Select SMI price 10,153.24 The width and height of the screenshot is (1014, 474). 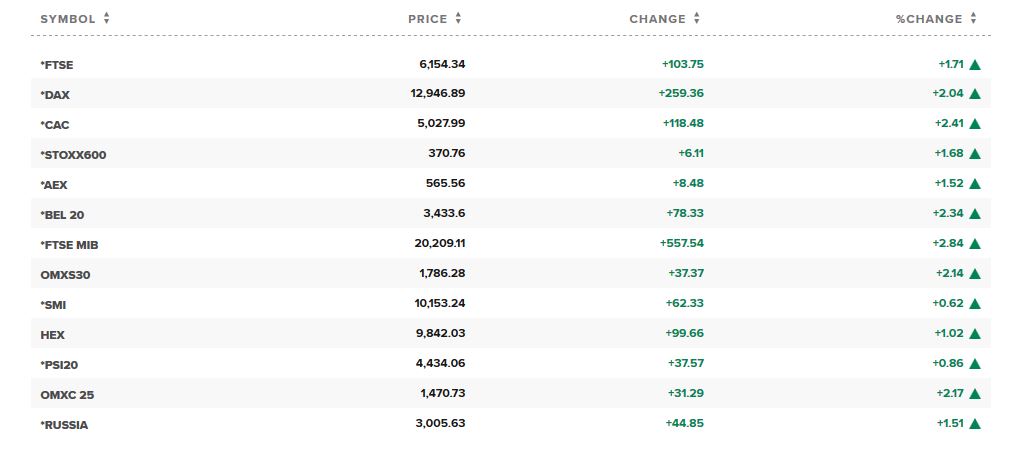(x=440, y=303)
